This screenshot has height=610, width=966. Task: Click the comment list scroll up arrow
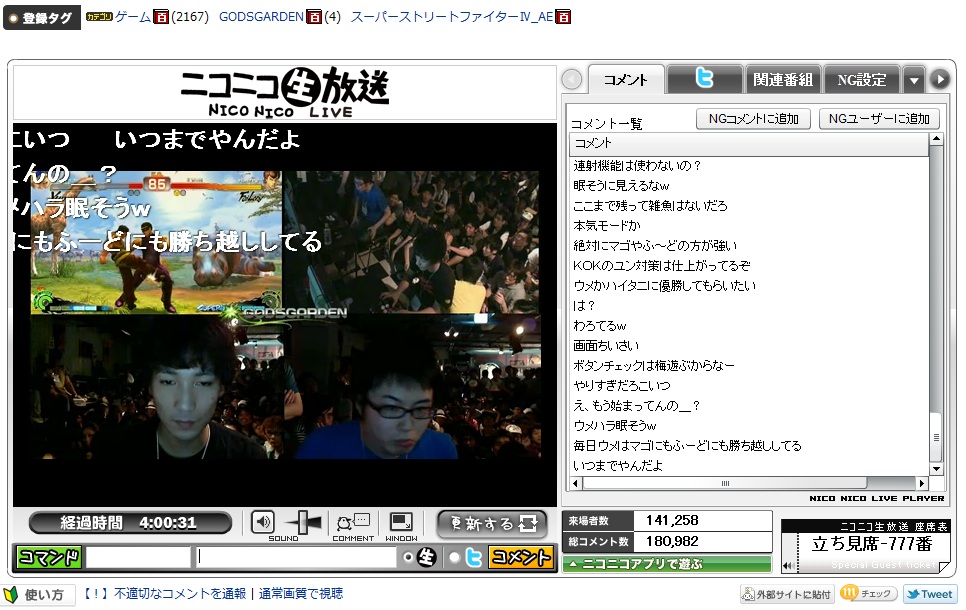click(936, 139)
